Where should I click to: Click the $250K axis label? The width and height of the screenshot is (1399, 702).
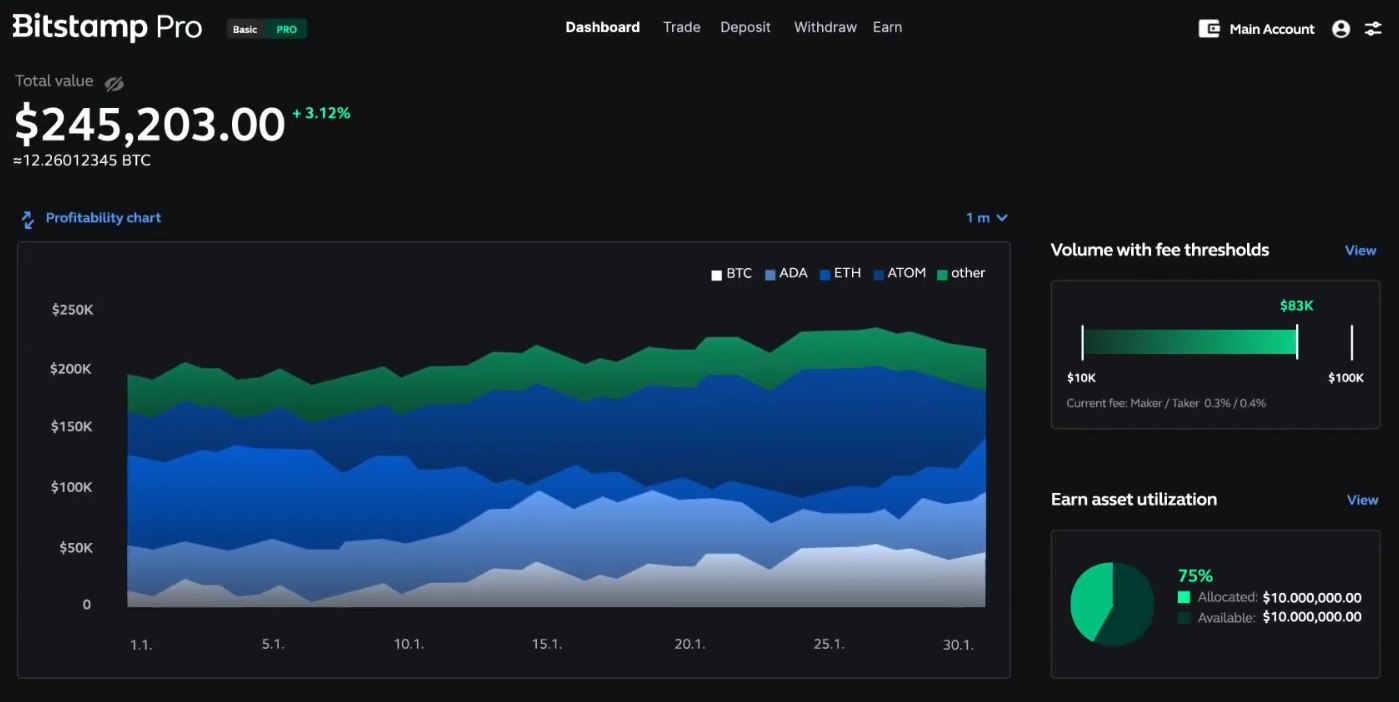pos(72,310)
